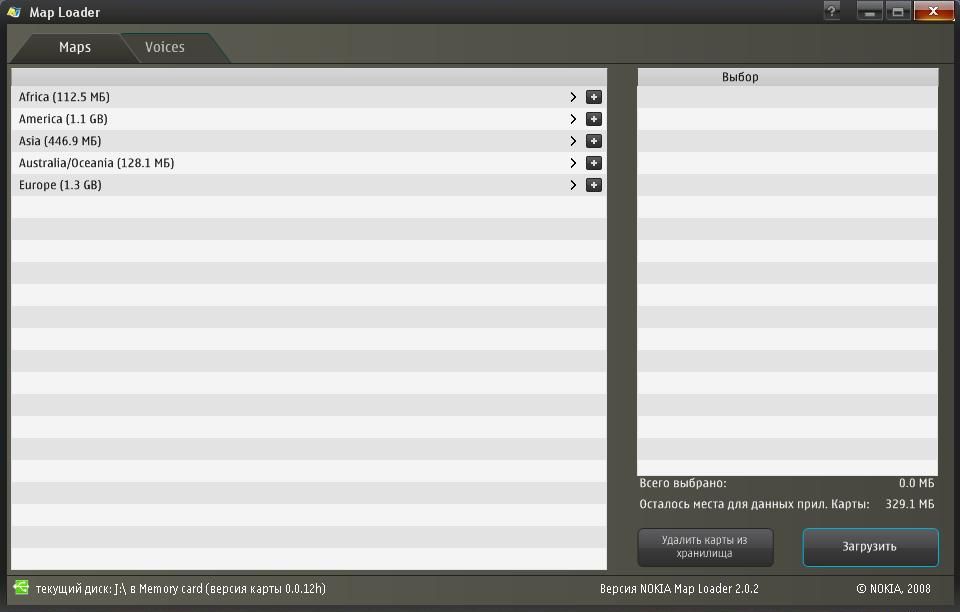Add Europe maps to selection
Screen dimensions: 960x612
[593, 185]
